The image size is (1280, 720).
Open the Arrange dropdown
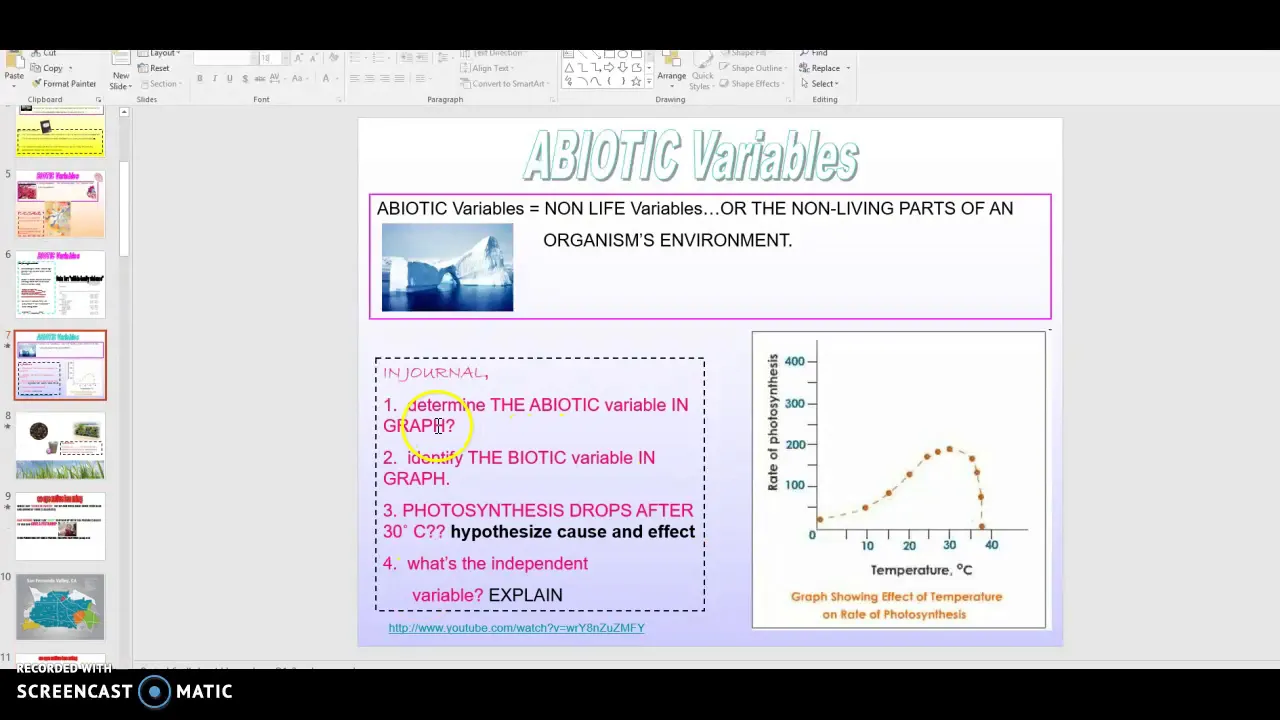(671, 77)
